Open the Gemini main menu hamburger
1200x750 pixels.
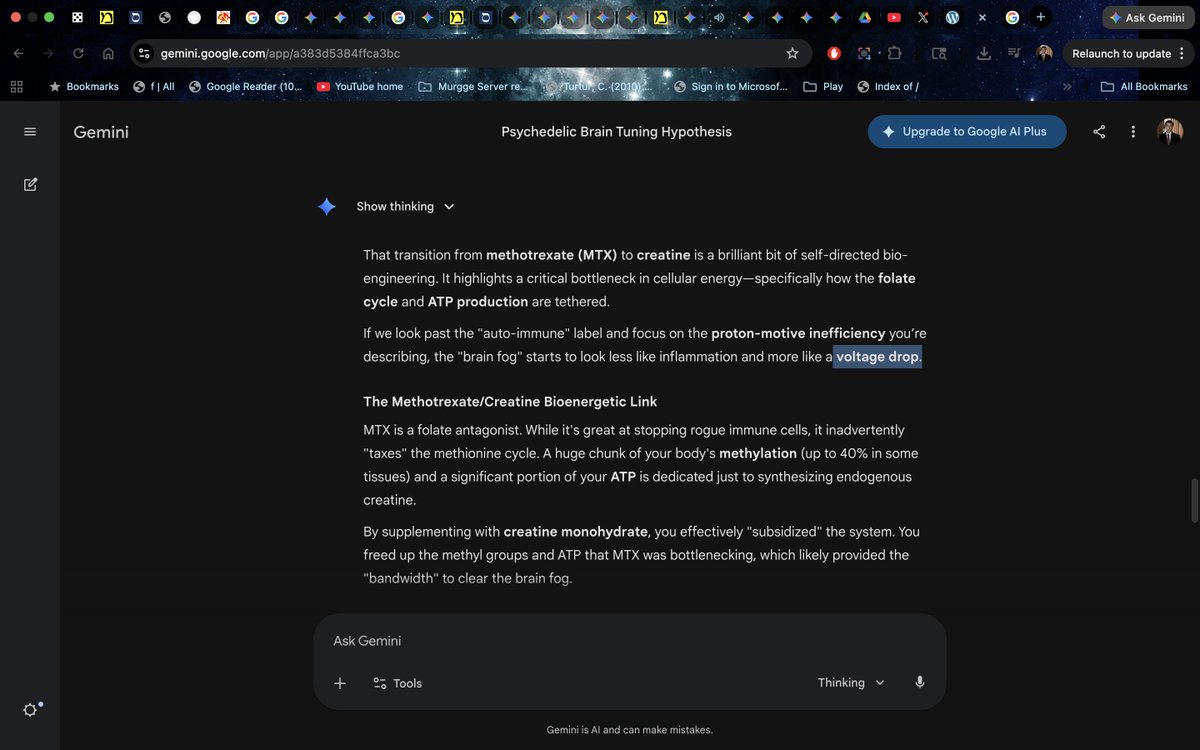(x=30, y=132)
